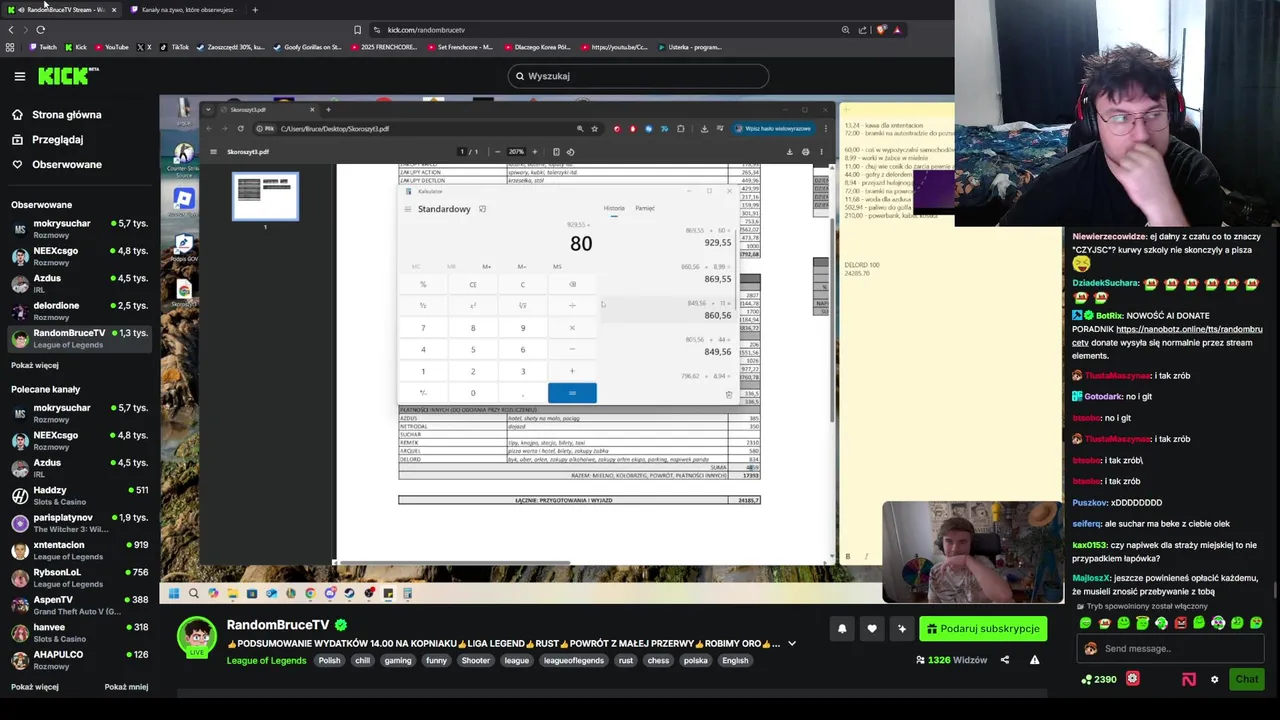Open NEEXcsgo in the Obserwowane list
This screenshot has height=720, width=1280.
click(78, 256)
